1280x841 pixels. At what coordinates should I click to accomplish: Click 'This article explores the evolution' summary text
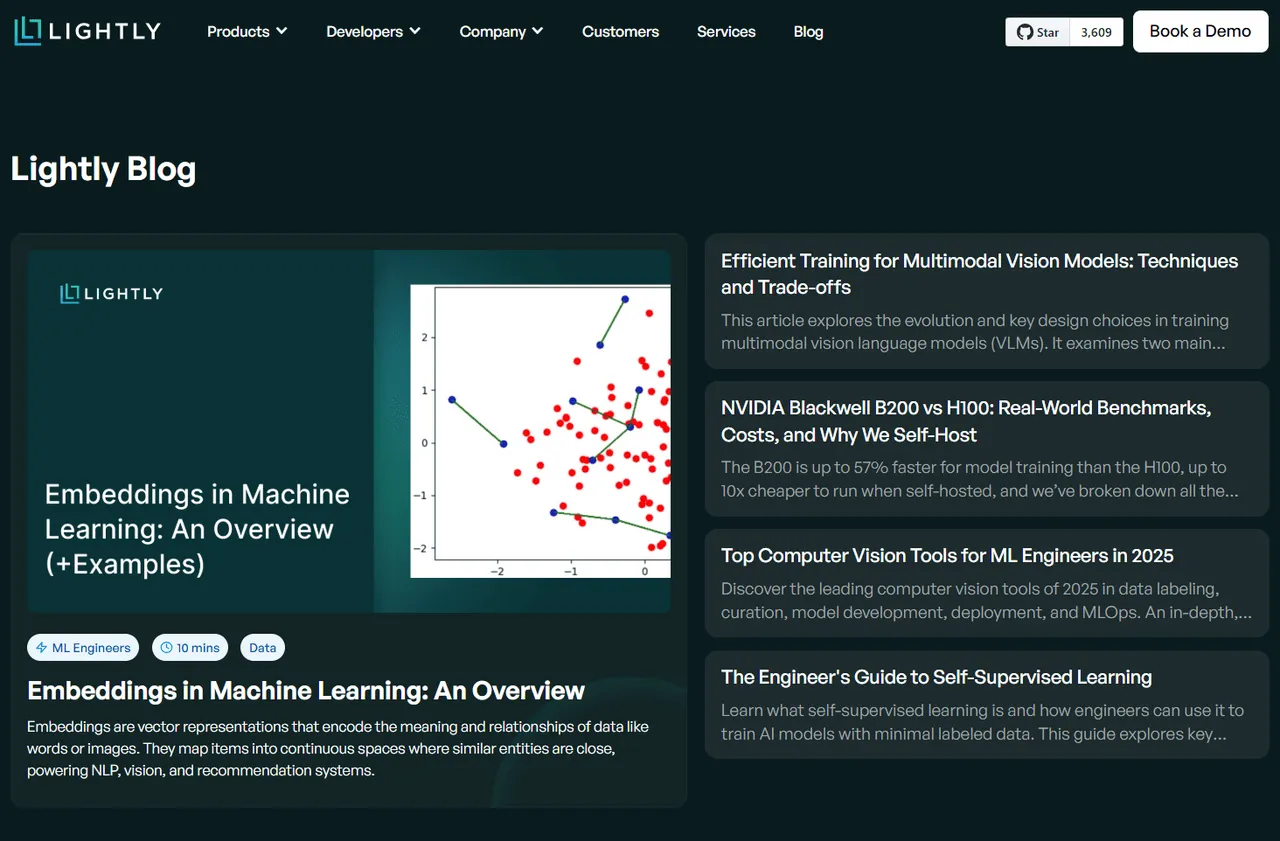tap(975, 332)
